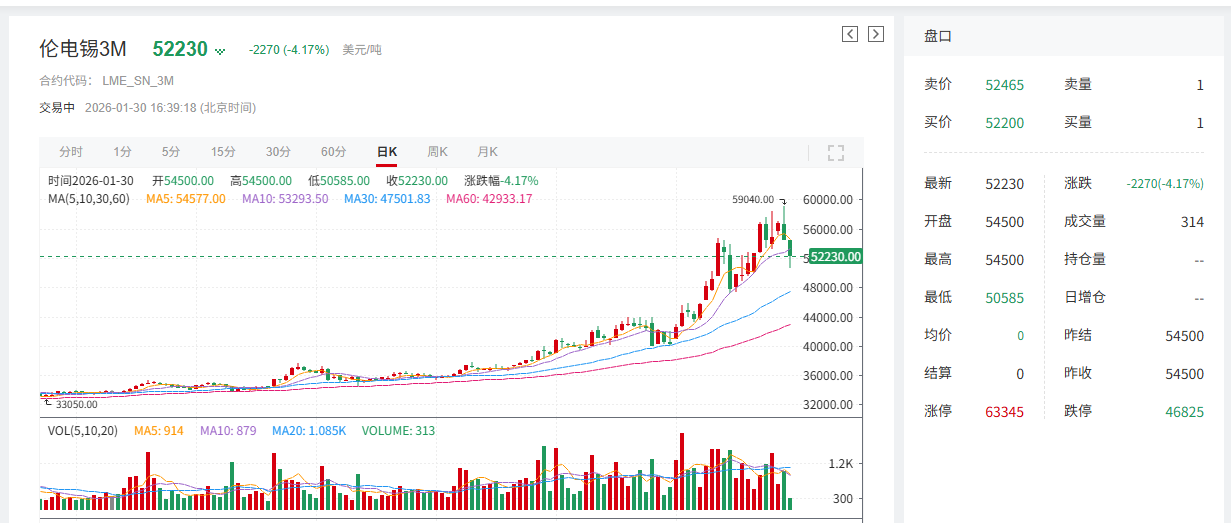Click the small down-arrow indicator beside price
Screen dimensions: 1231x523
(x=220, y=51)
